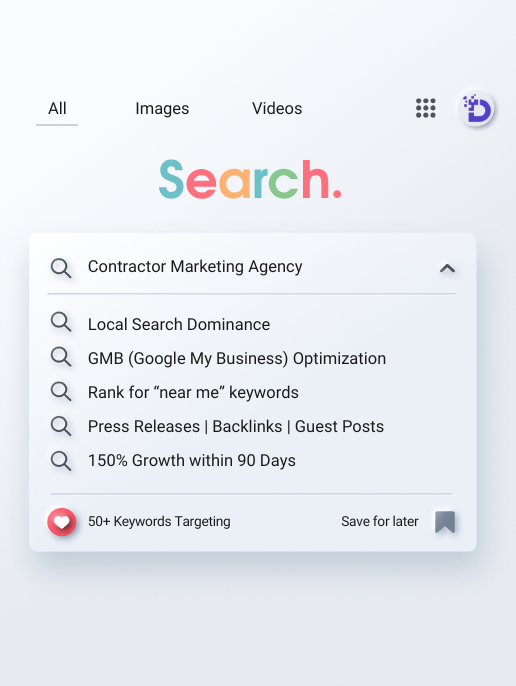Toggle the red heart like button
Viewport: 516px width, 686px height.
(x=62, y=522)
